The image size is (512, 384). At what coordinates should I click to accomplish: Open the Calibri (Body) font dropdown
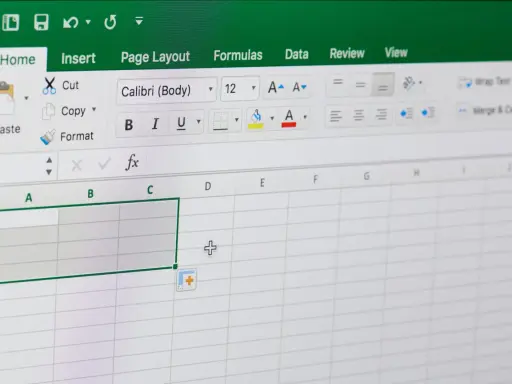pos(211,89)
